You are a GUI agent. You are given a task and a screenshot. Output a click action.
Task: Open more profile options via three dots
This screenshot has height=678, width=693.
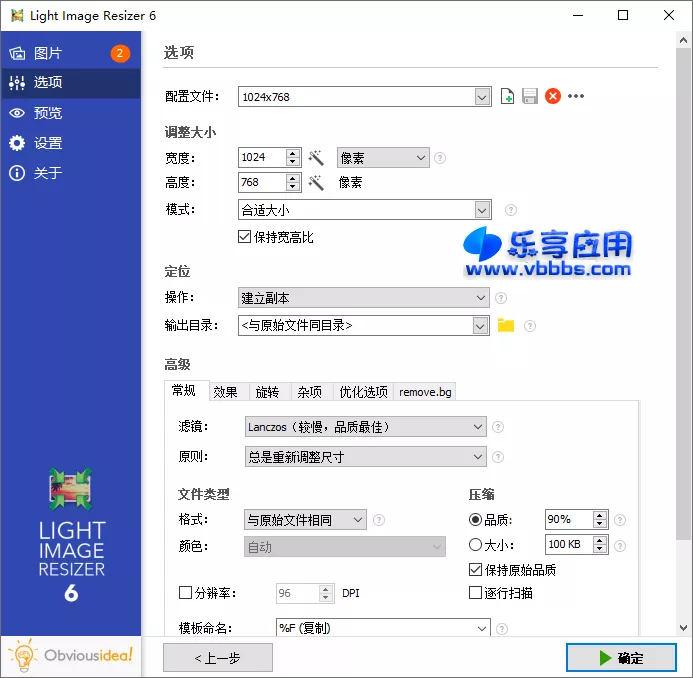click(x=576, y=96)
